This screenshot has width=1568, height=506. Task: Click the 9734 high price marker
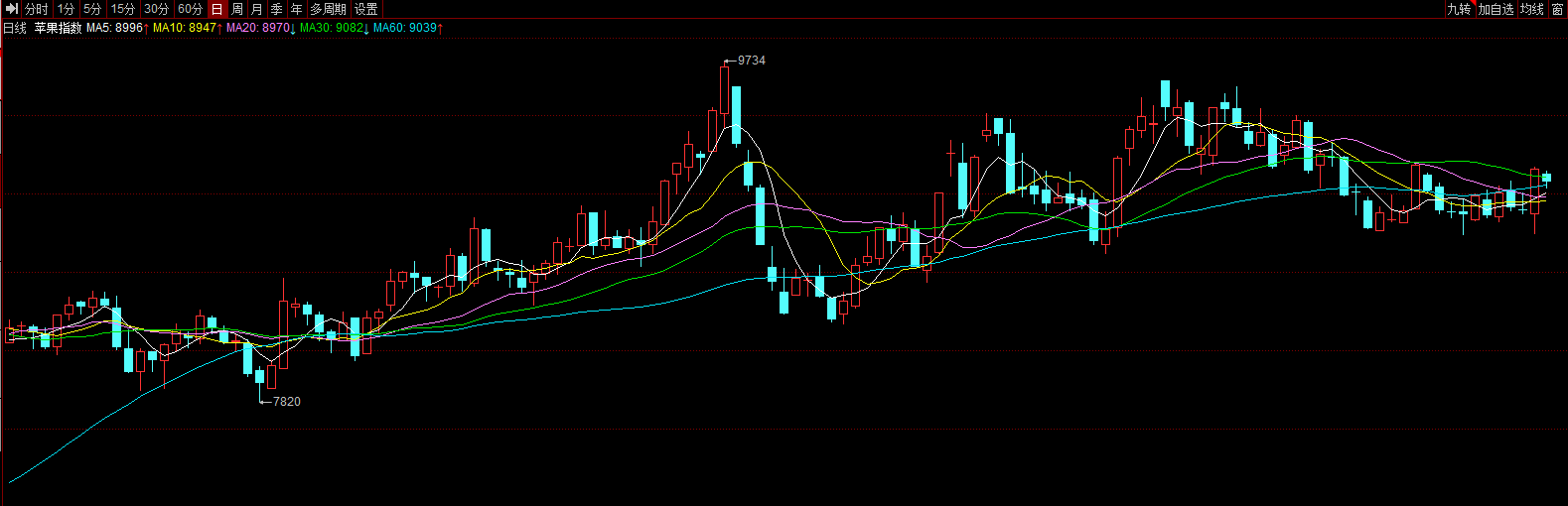tap(751, 61)
